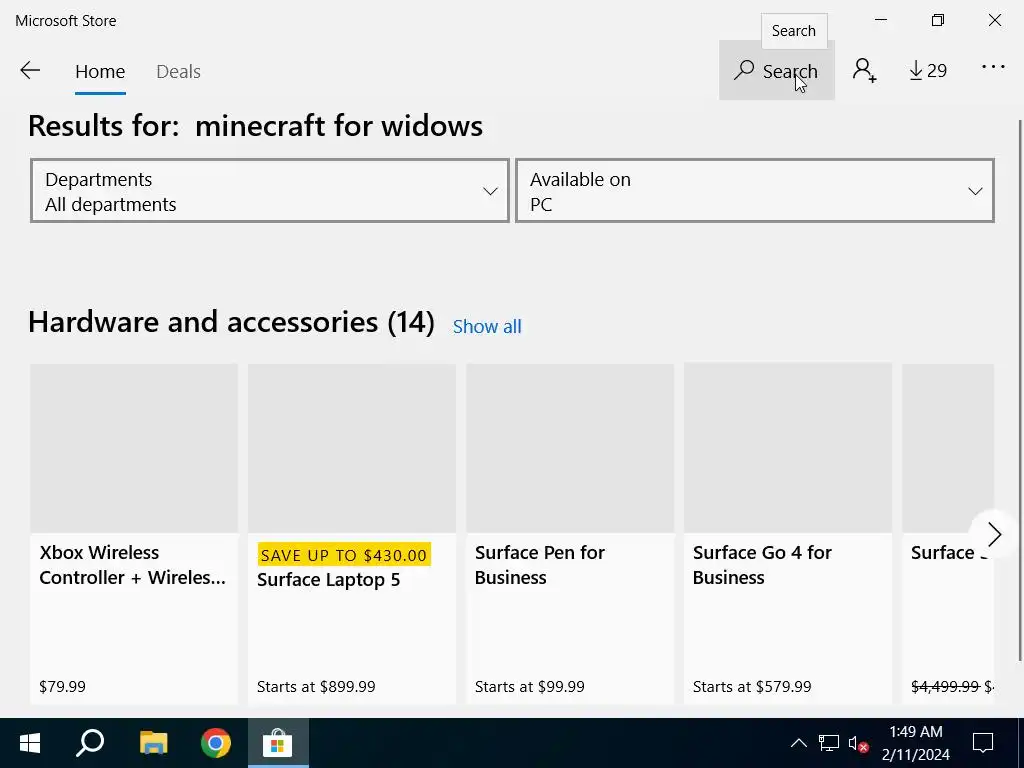Minimize the Microsoft Store window
This screenshot has width=1024, height=768.
pyautogui.click(x=881, y=20)
